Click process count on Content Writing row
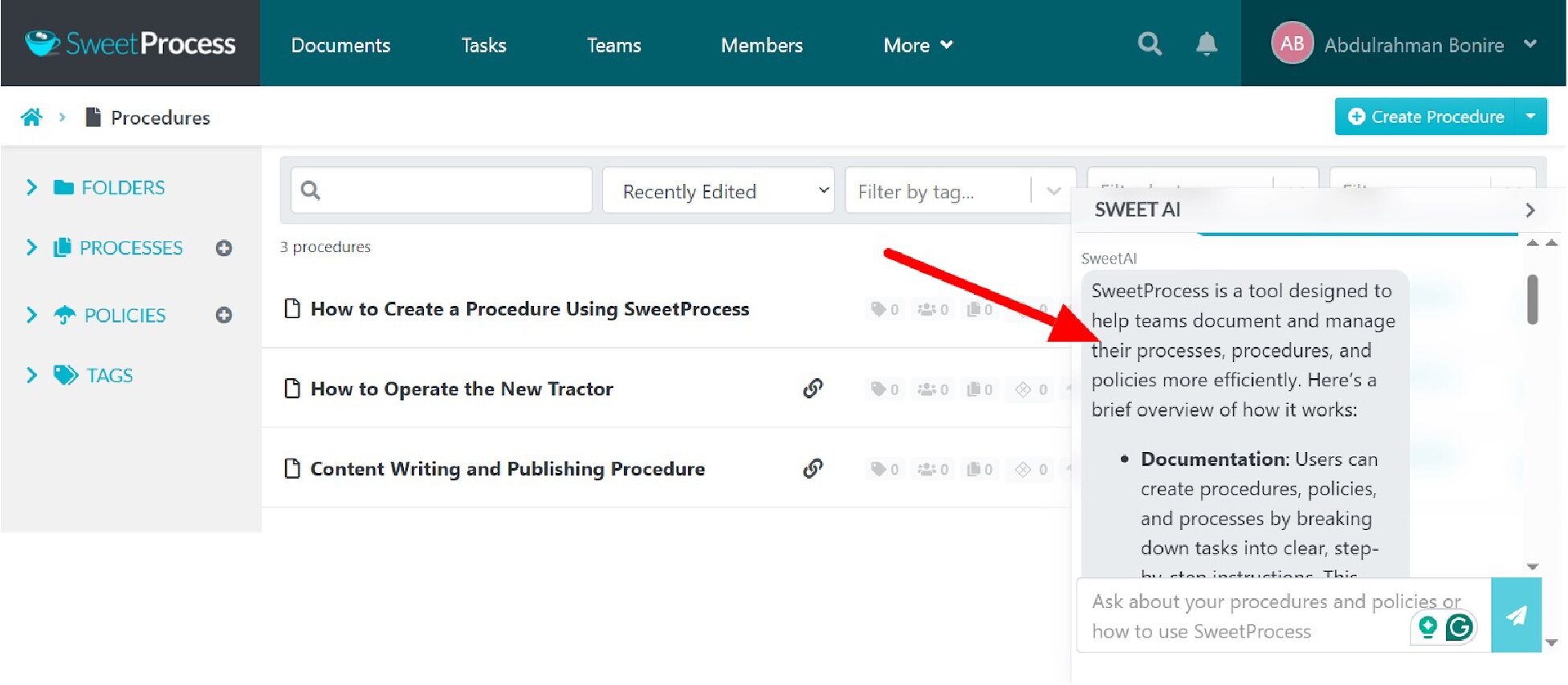1568x685 pixels. (x=979, y=469)
